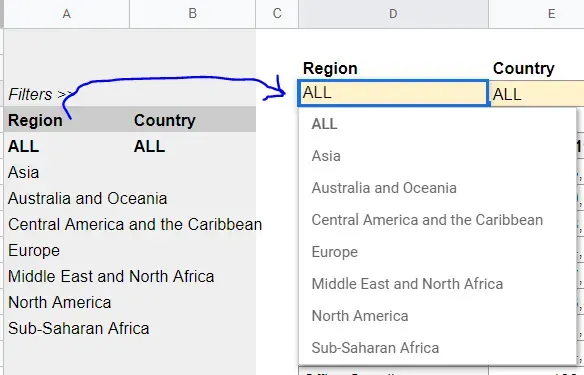Select the bold Region header in column A
This screenshot has width=584, height=375.
(67, 120)
